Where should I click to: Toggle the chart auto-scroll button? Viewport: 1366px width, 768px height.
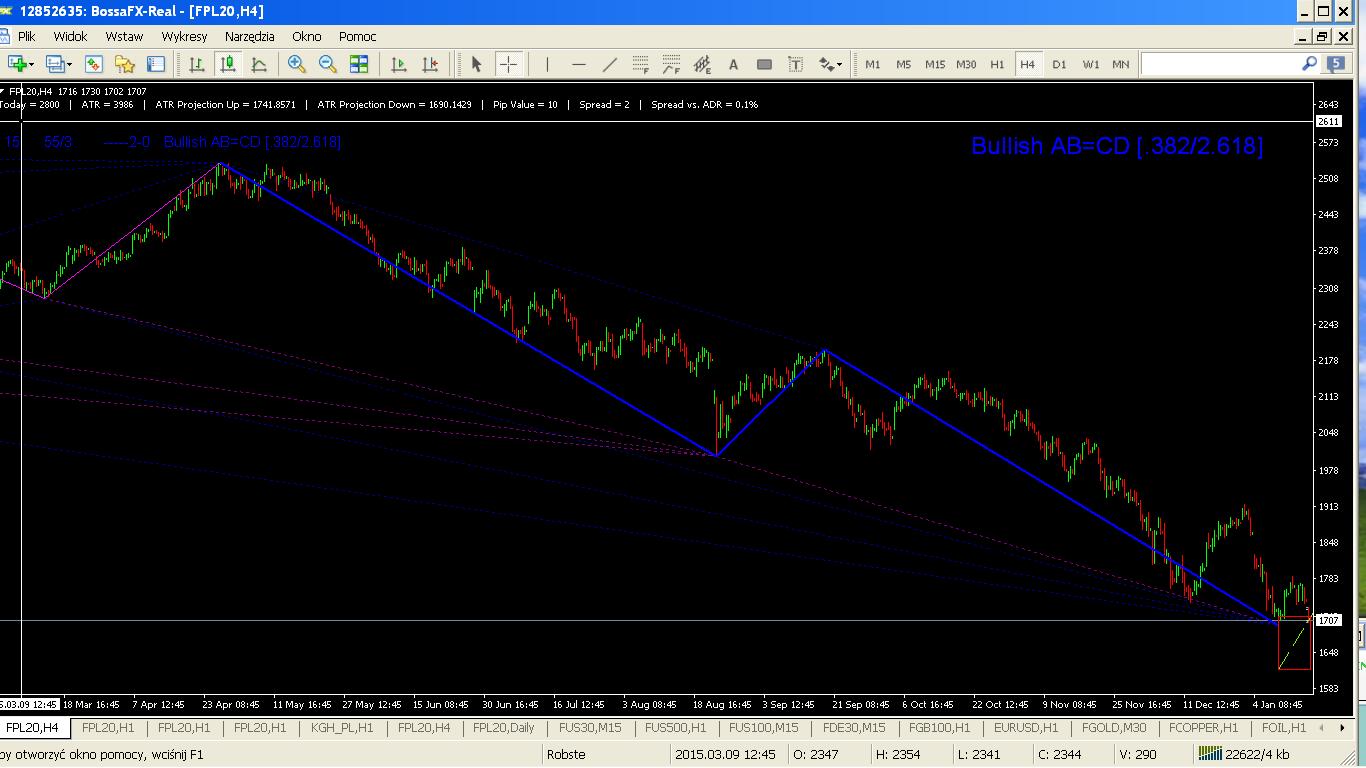click(399, 64)
